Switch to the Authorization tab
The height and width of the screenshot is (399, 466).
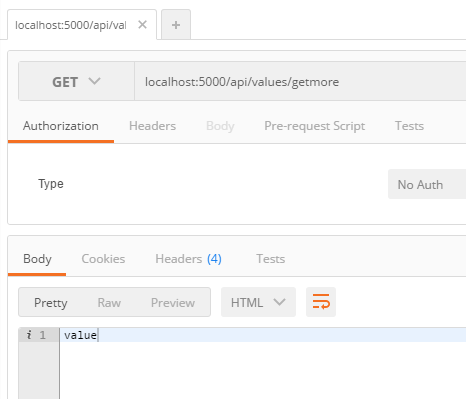click(x=61, y=126)
